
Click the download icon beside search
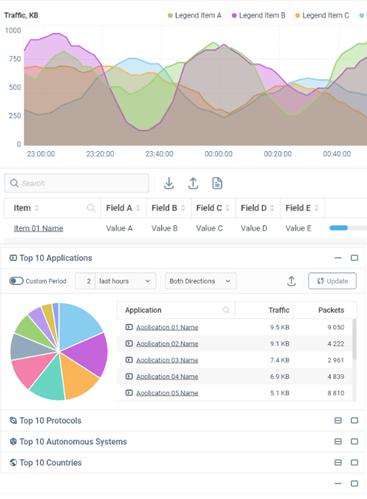[169, 183]
